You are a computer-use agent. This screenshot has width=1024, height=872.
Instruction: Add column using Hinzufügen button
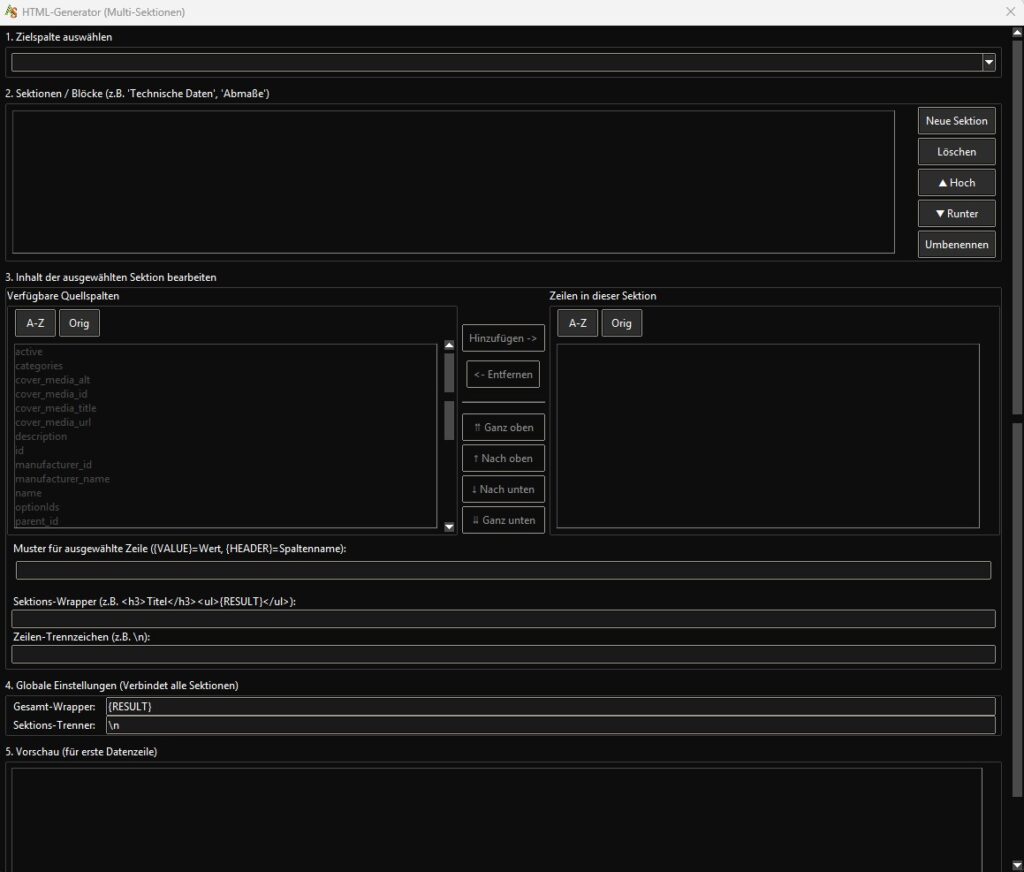(x=503, y=338)
